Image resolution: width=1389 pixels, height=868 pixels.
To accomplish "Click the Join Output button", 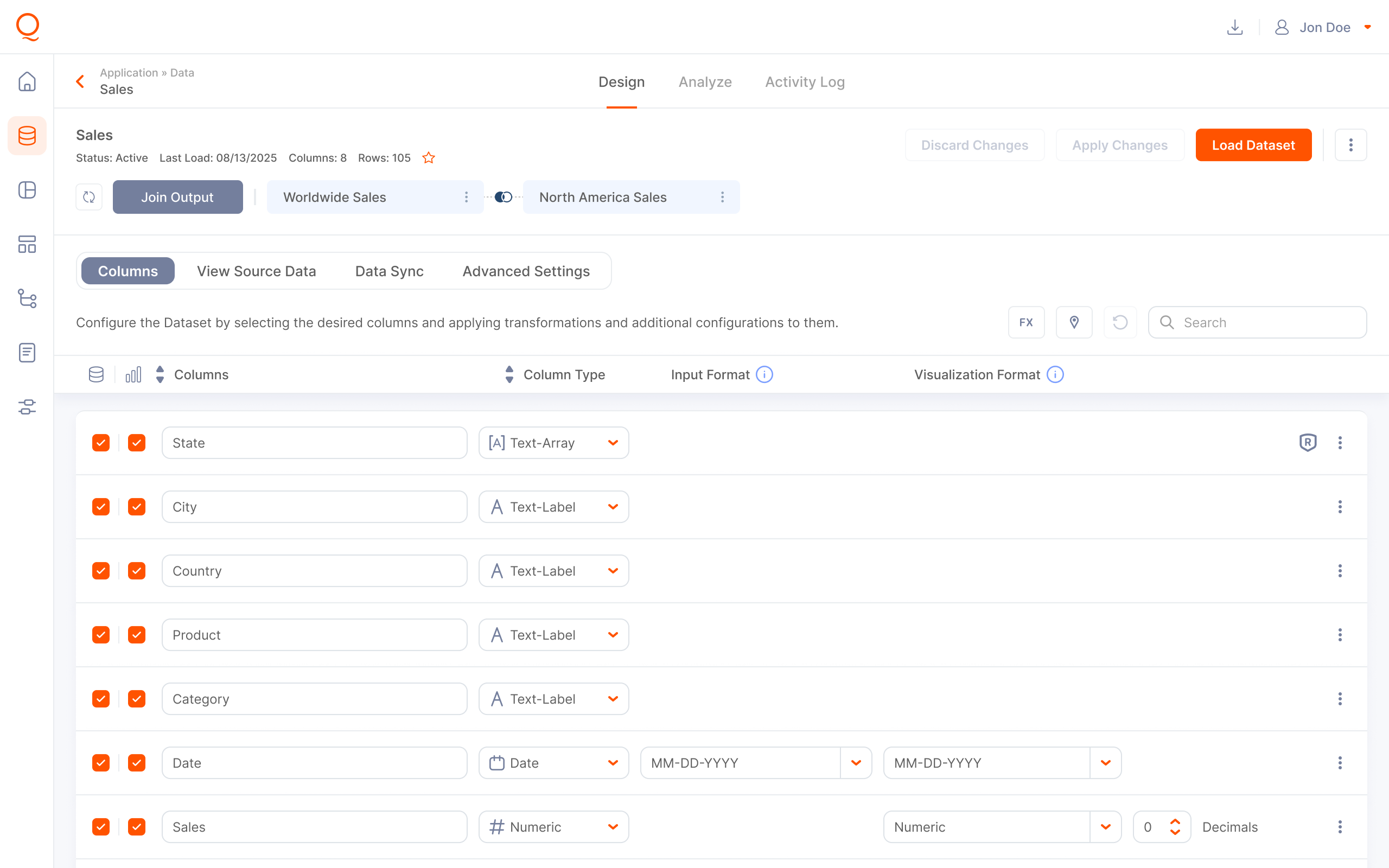I will tap(177, 197).
